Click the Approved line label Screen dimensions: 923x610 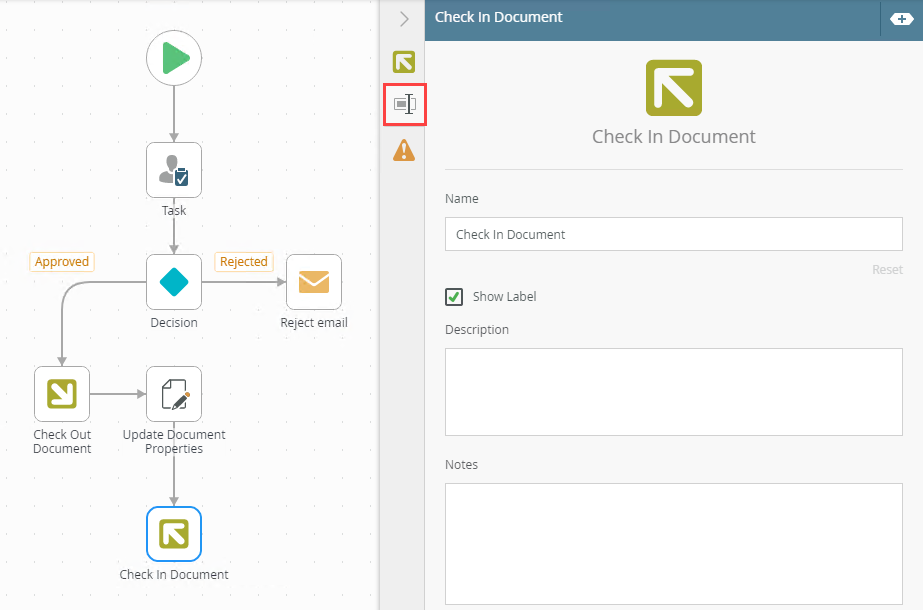tap(62, 262)
